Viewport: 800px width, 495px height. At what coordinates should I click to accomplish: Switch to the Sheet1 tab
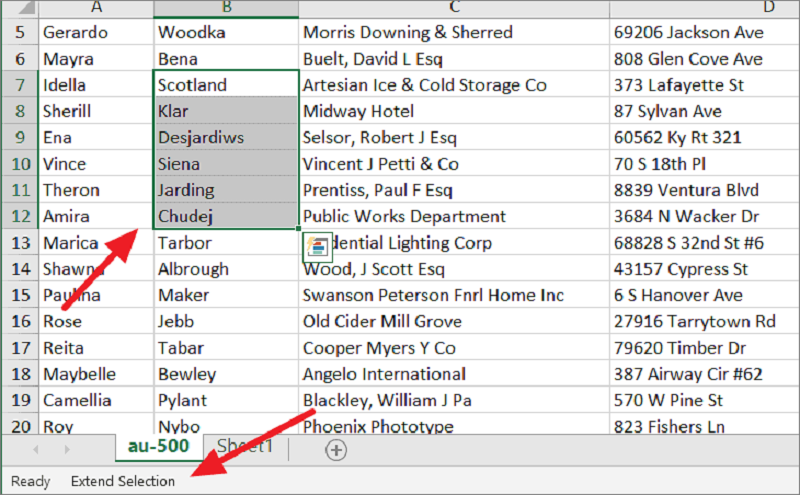click(245, 447)
